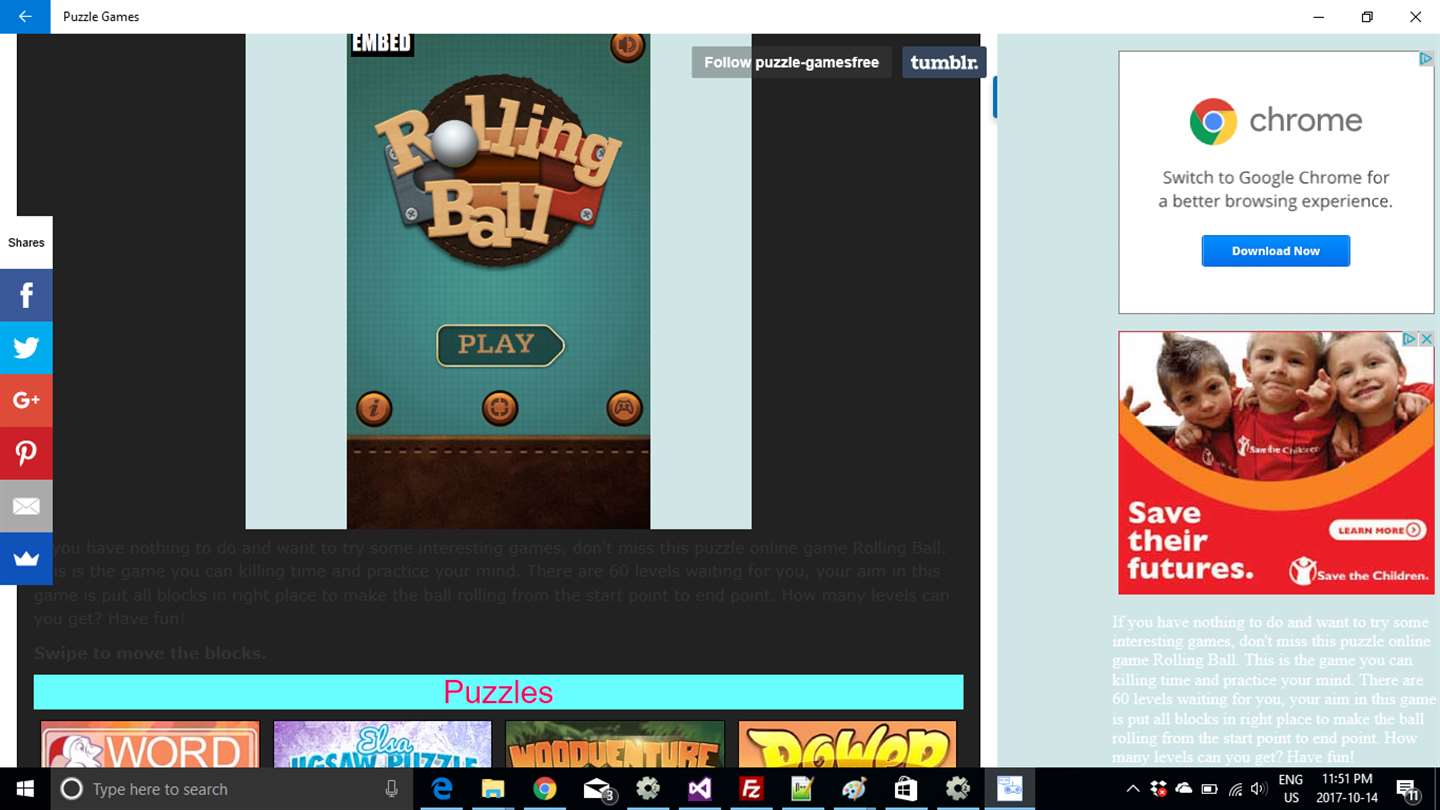Screen dimensions: 1440x810
Task: Click the SumoMe crown icon
Action: tap(26, 559)
